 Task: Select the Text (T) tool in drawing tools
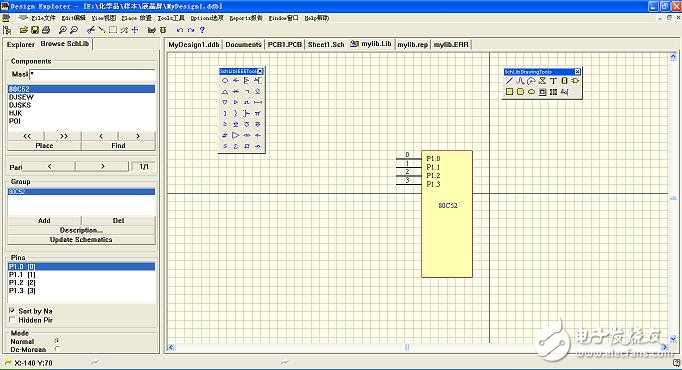(553, 81)
